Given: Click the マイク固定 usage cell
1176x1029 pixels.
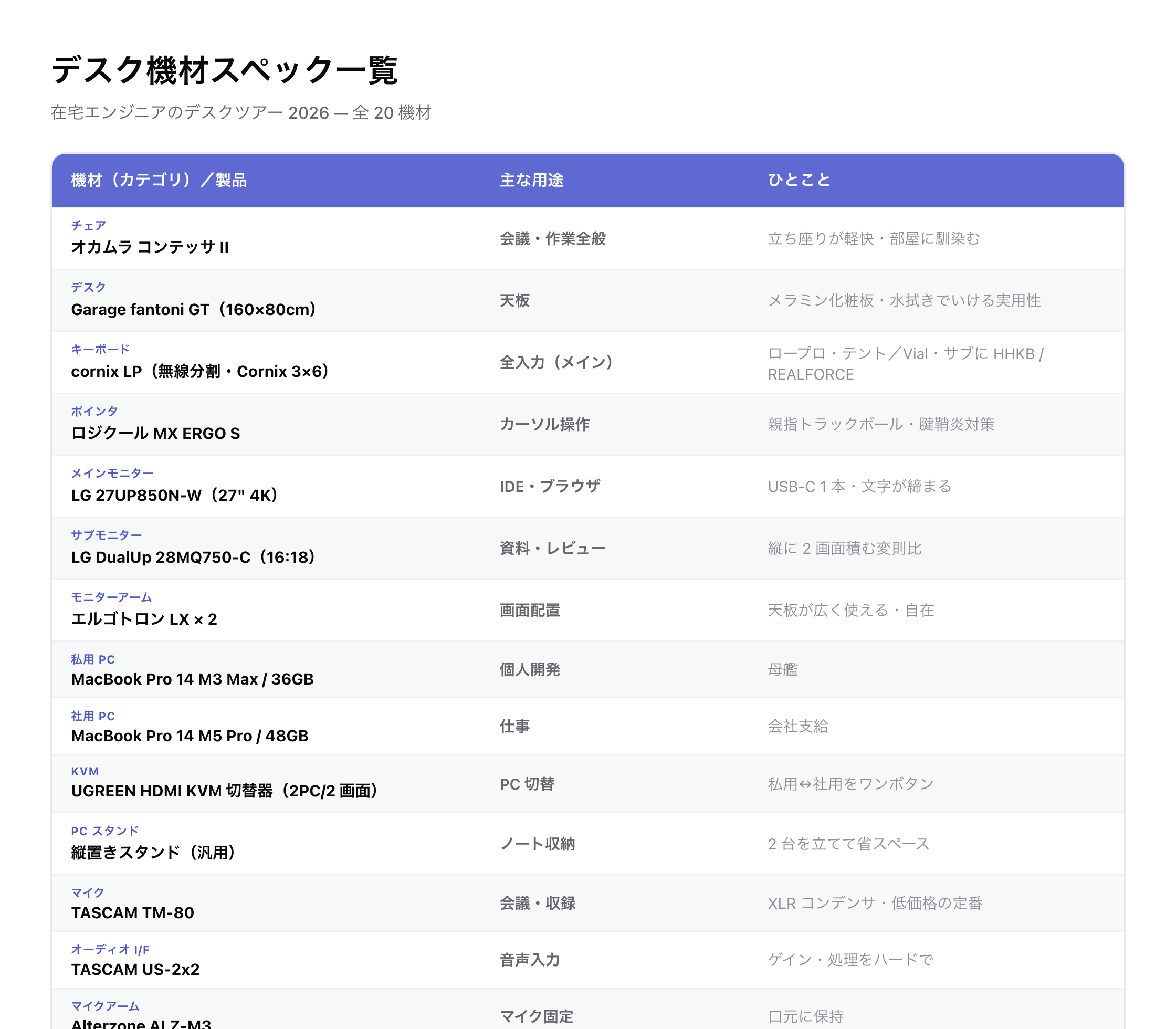Looking at the screenshot, I should [537, 1016].
